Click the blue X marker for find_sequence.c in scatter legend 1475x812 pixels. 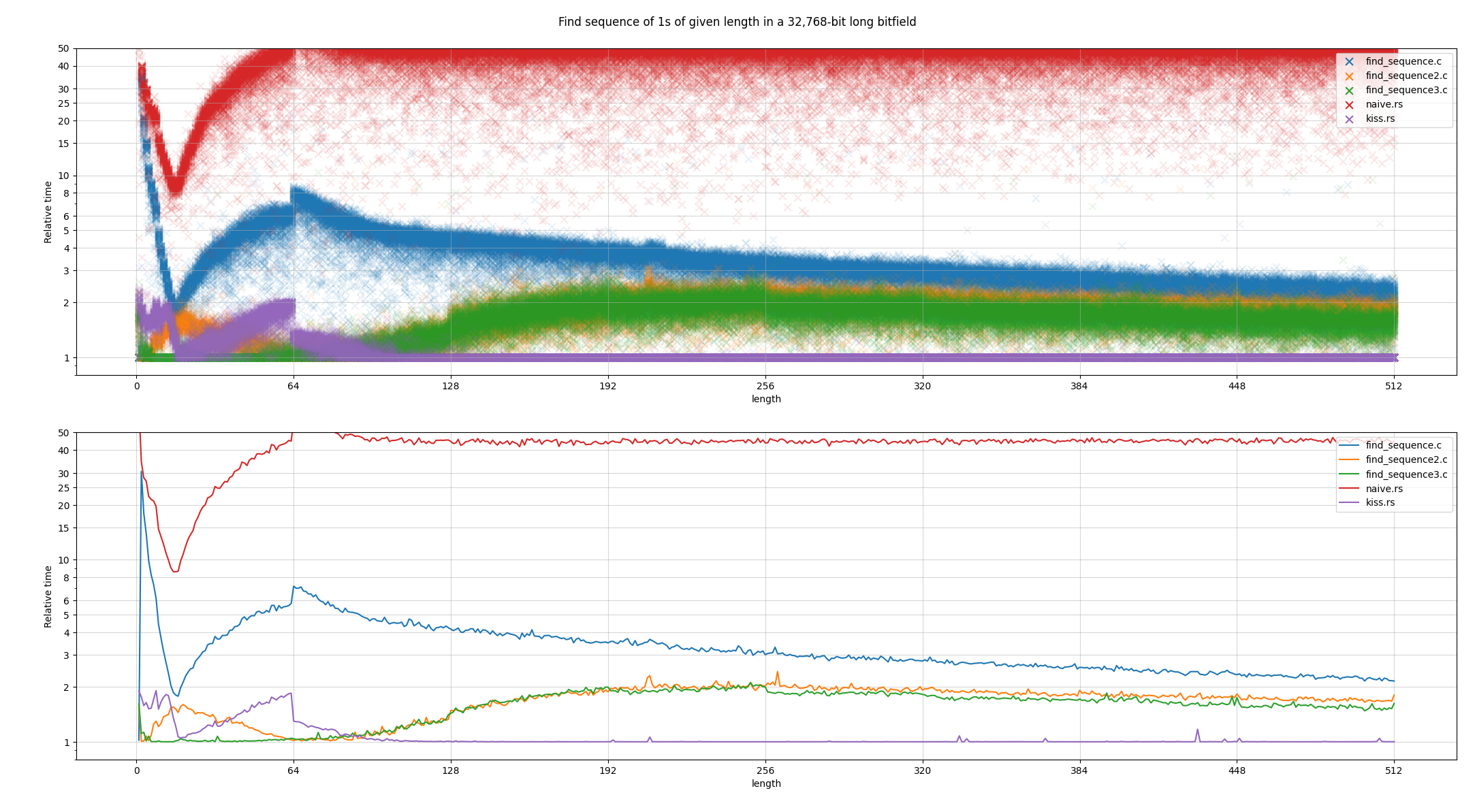point(1349,61)
